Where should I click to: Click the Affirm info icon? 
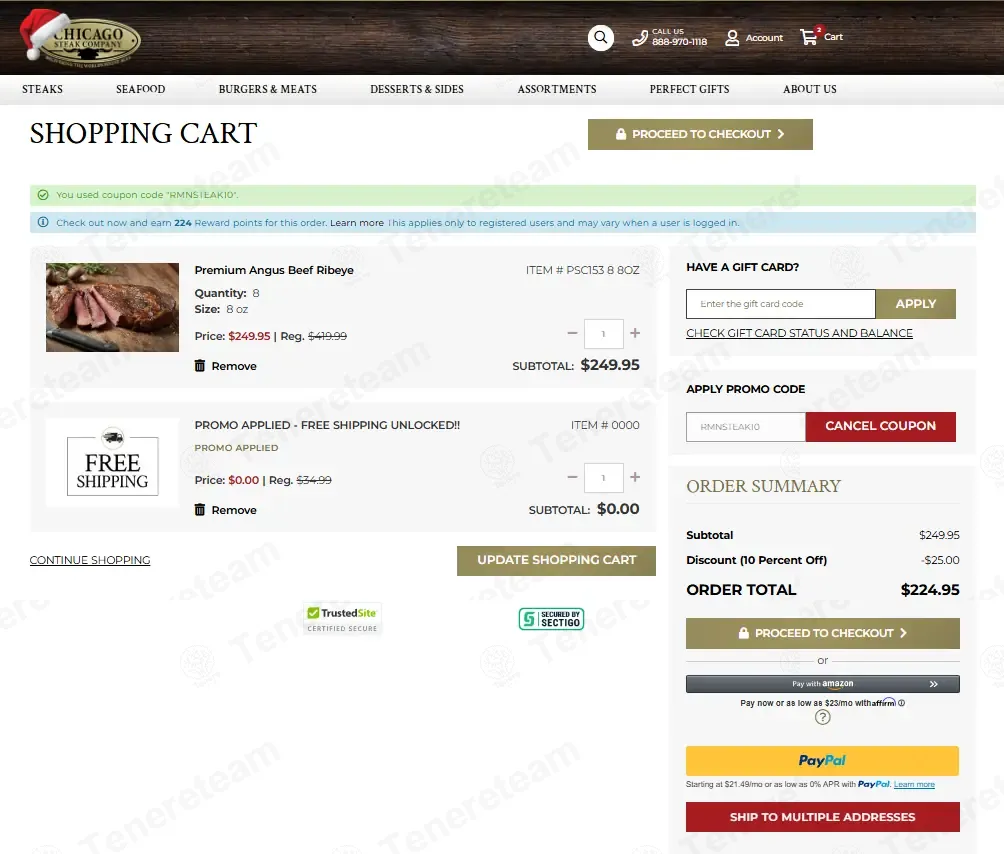coord(902,703)
